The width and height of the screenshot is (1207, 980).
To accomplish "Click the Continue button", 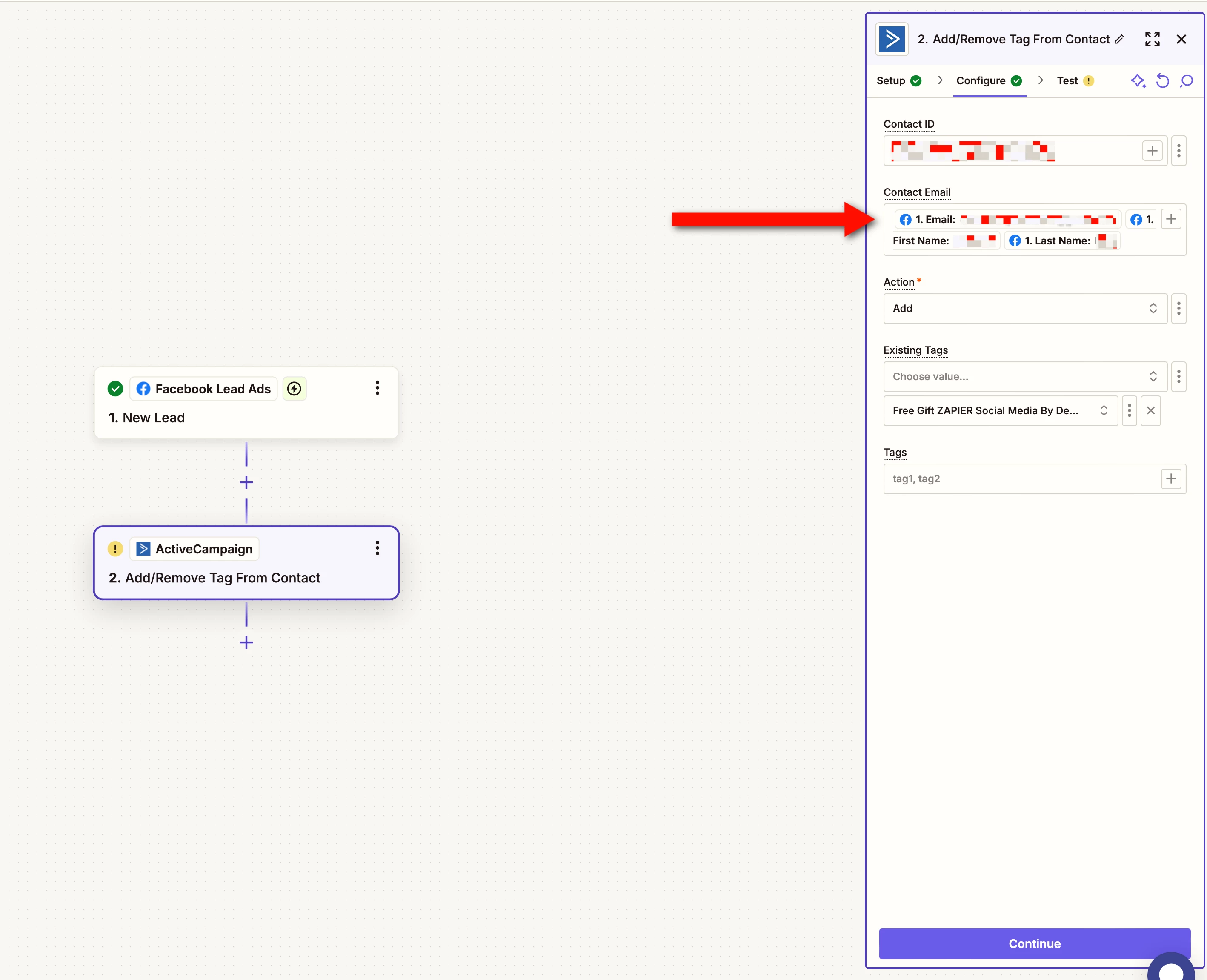I will [1034, 943].
